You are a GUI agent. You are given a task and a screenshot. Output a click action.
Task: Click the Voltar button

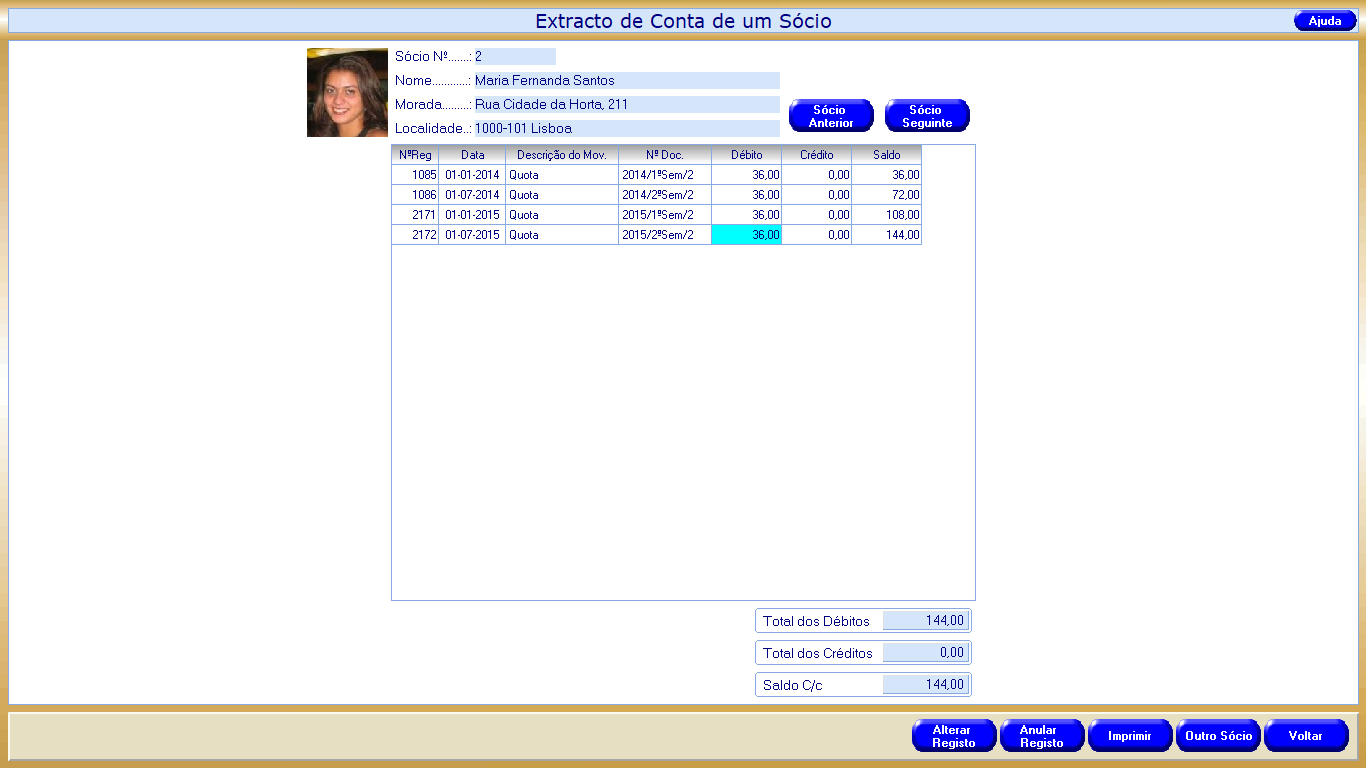tap(1305, 736)
